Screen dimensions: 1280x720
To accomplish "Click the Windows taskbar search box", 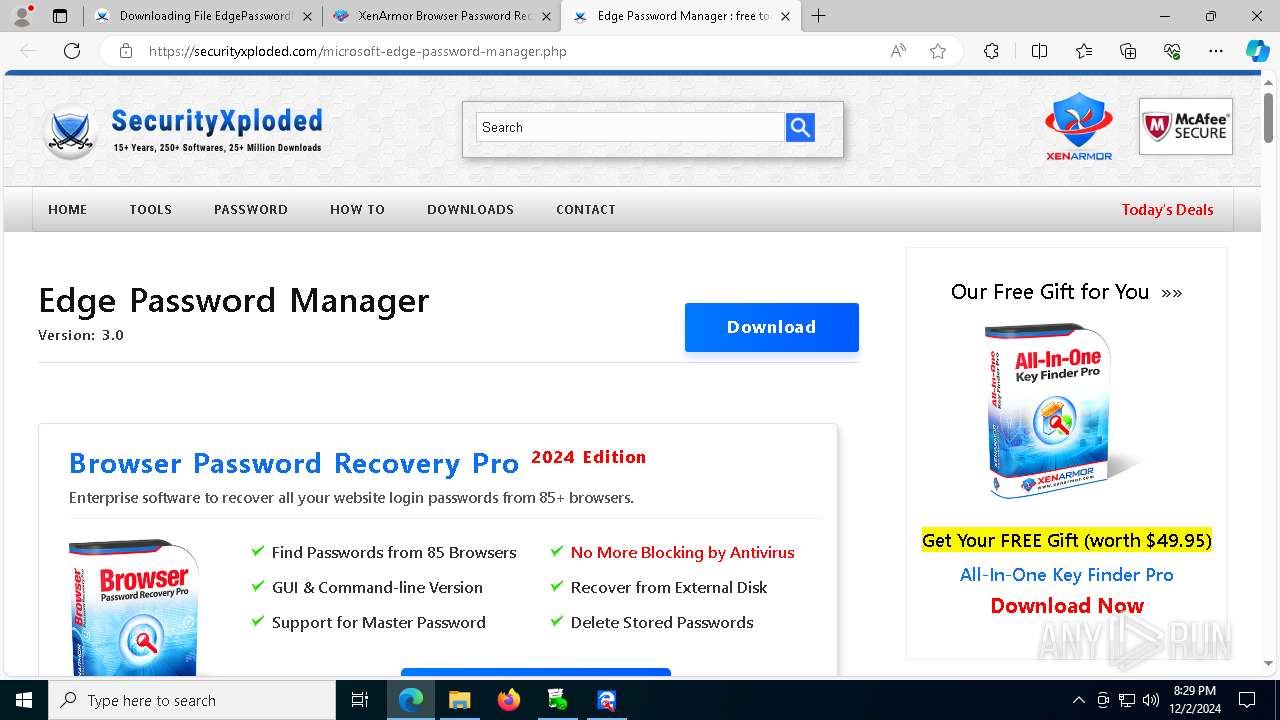I will tap(192, 700).
